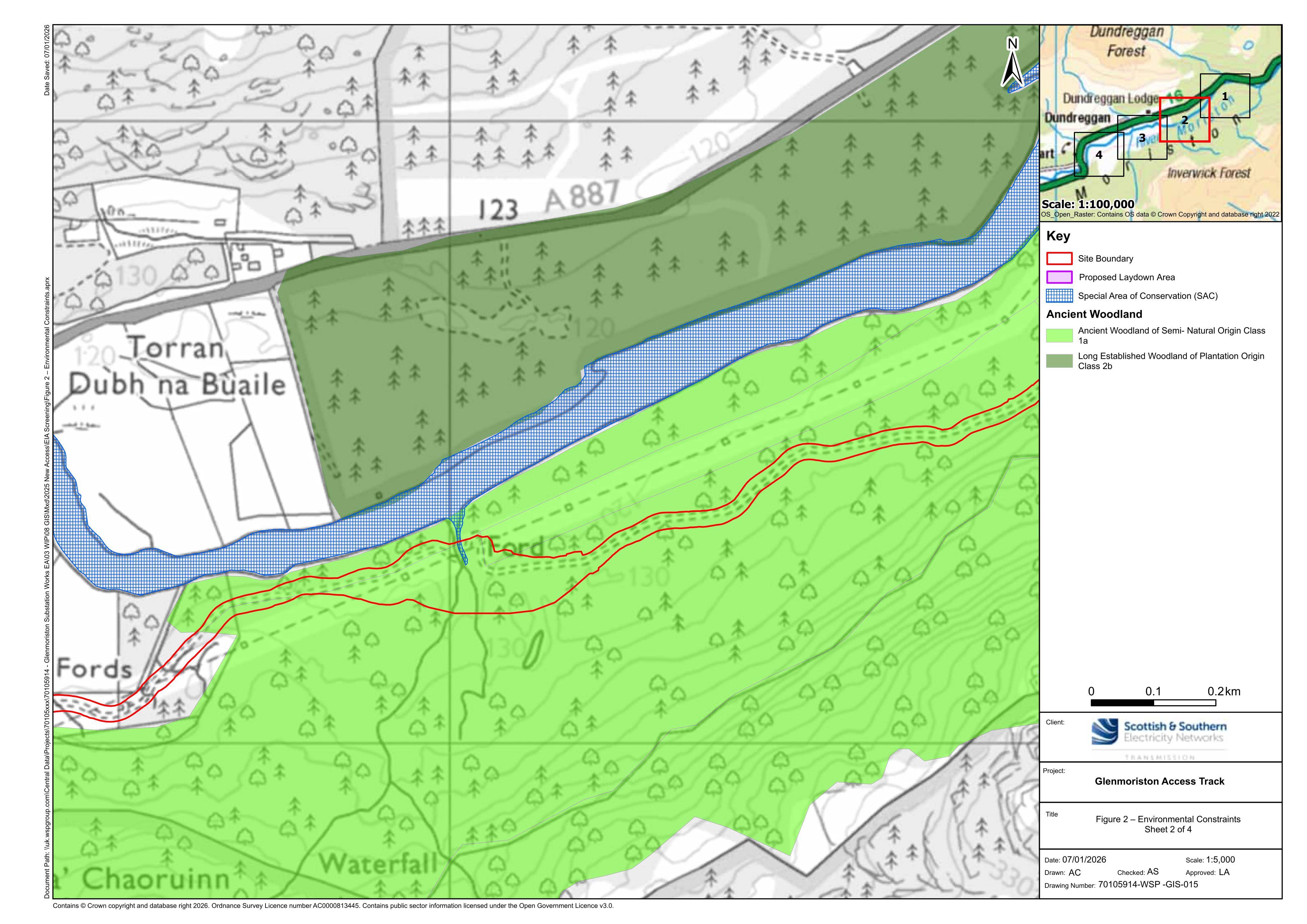Screen dimensions: 1307x924
Task: Click the red sheet 2 box in inset map
Action: [x=1184, y=120]
